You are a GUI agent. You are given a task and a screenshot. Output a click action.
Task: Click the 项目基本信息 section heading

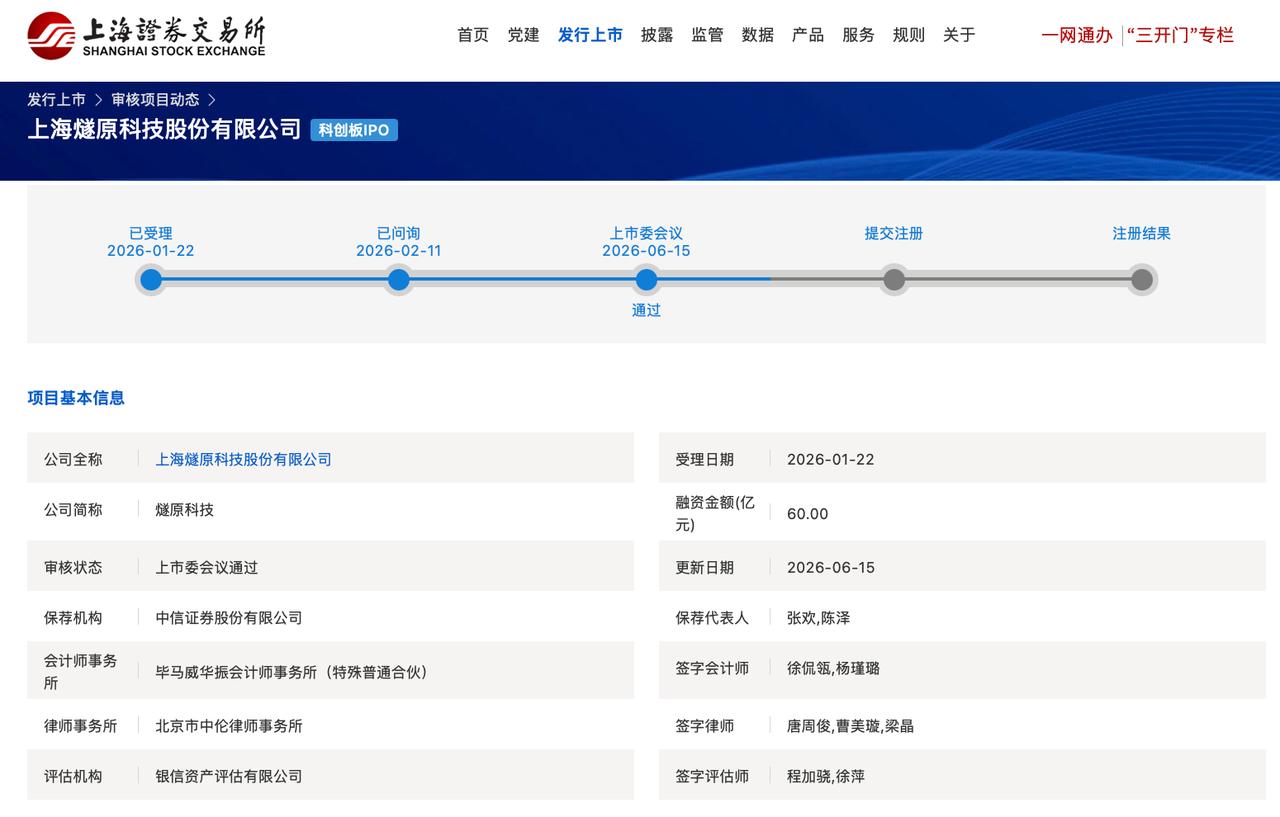pyautogui.click(x=76, y=398)
